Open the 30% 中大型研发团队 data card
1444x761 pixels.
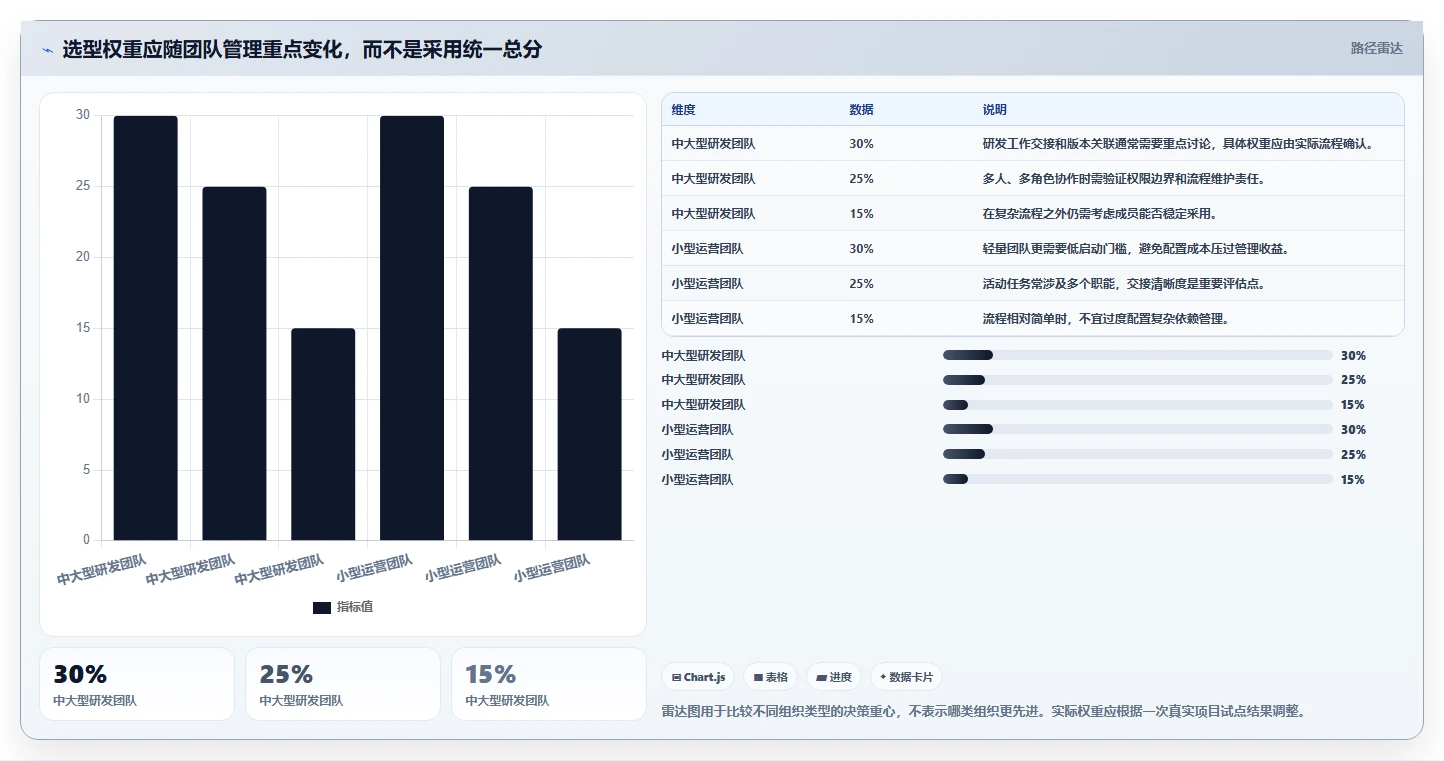tap(137, 684)
